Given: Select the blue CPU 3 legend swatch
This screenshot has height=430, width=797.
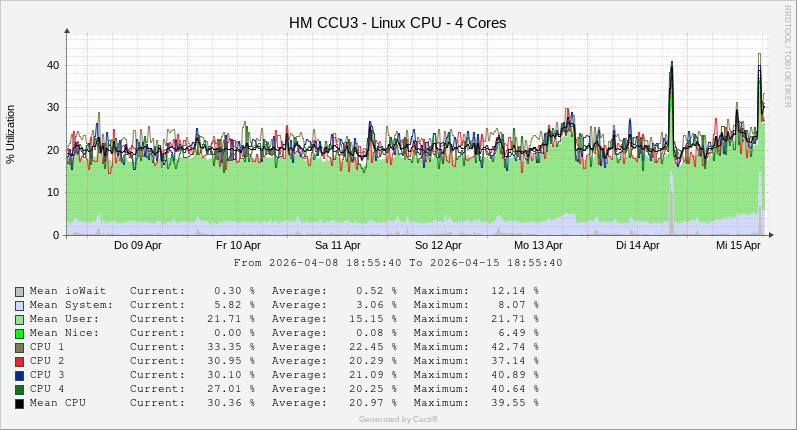Looking at the screenshot, I should point(20,375).
